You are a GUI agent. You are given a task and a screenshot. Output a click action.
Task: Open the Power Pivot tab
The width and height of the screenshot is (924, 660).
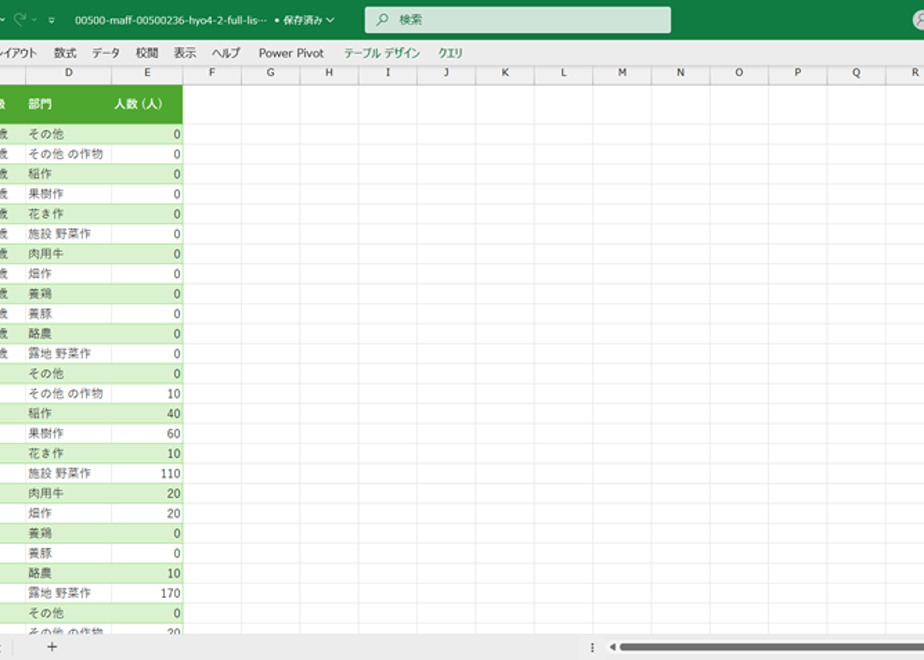(x=291, y=53)
